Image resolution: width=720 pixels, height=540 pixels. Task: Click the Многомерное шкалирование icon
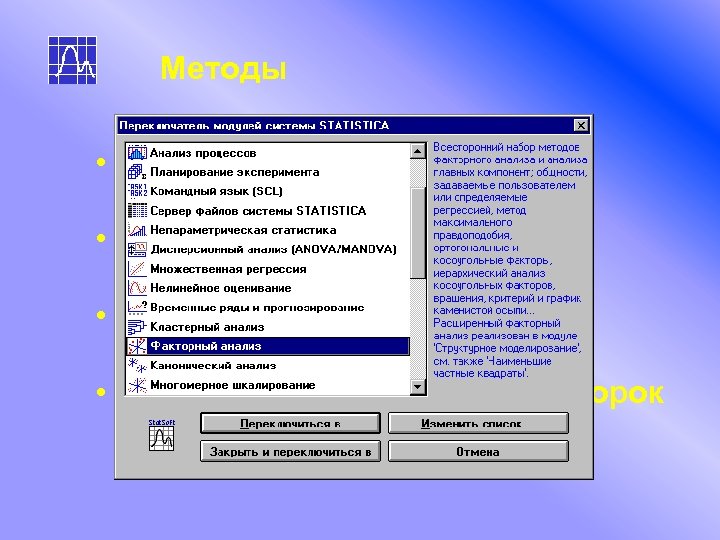coord(137,385)
